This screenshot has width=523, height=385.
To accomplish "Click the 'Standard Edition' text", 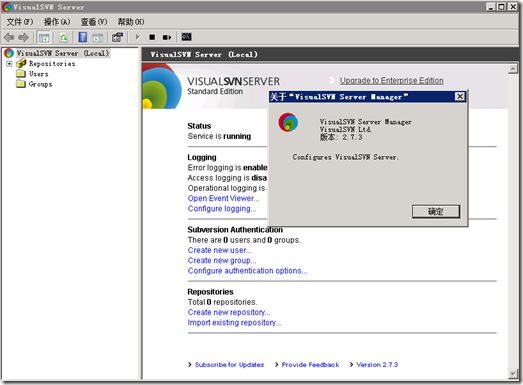I will pos(215,91).
